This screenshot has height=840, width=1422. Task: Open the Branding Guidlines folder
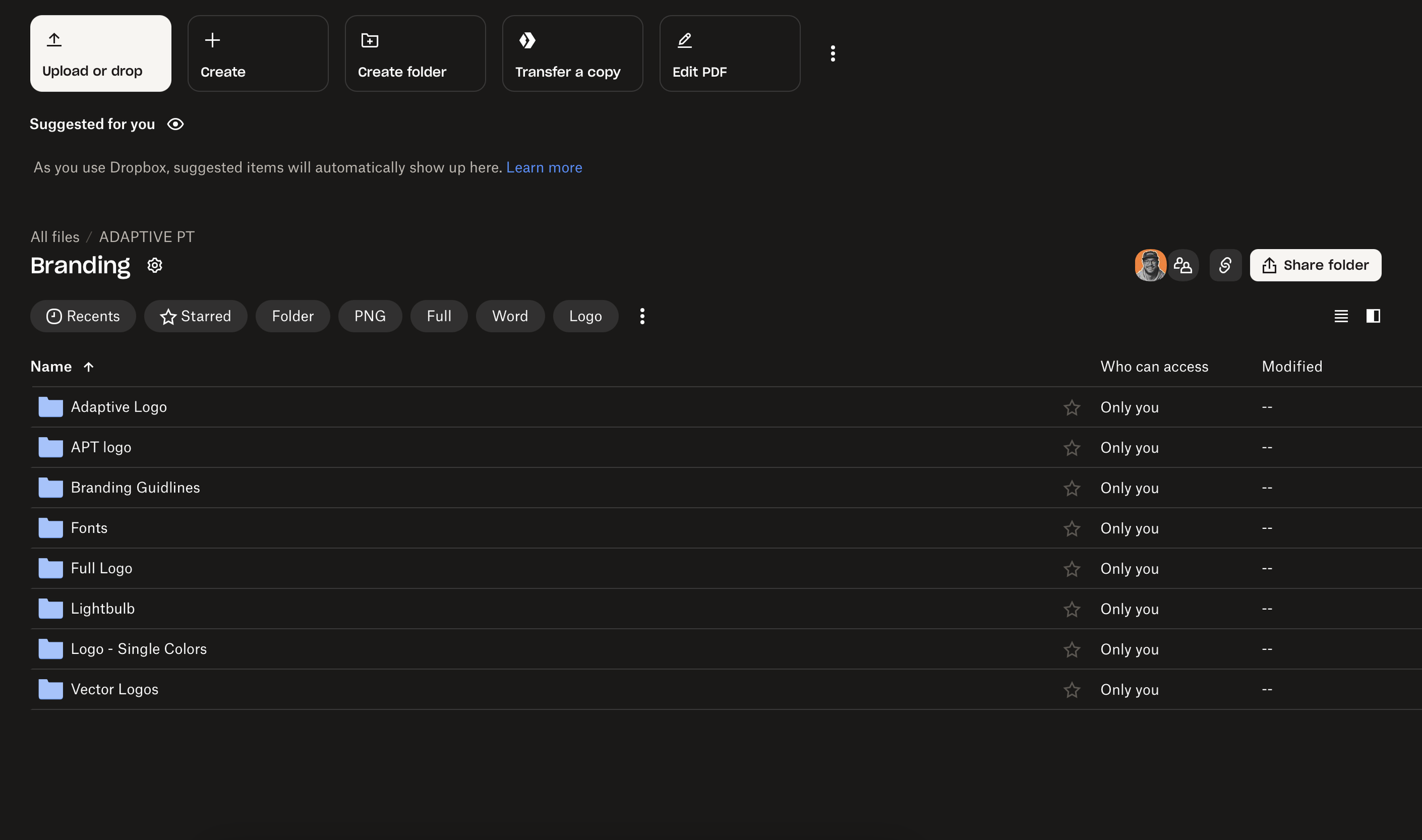(135, 488)
